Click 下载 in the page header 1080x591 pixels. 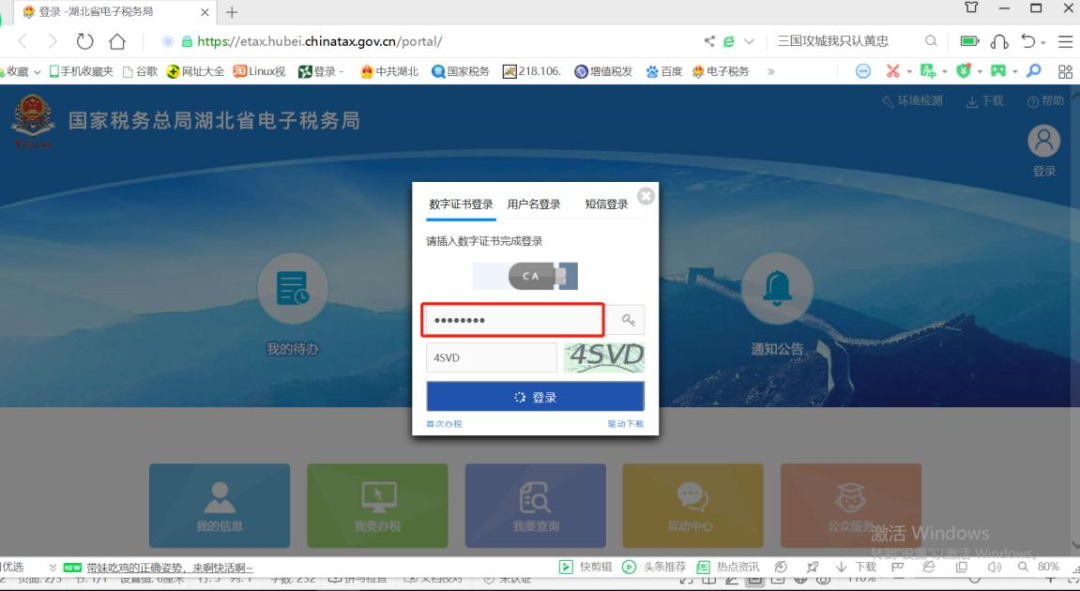(985, 101)
